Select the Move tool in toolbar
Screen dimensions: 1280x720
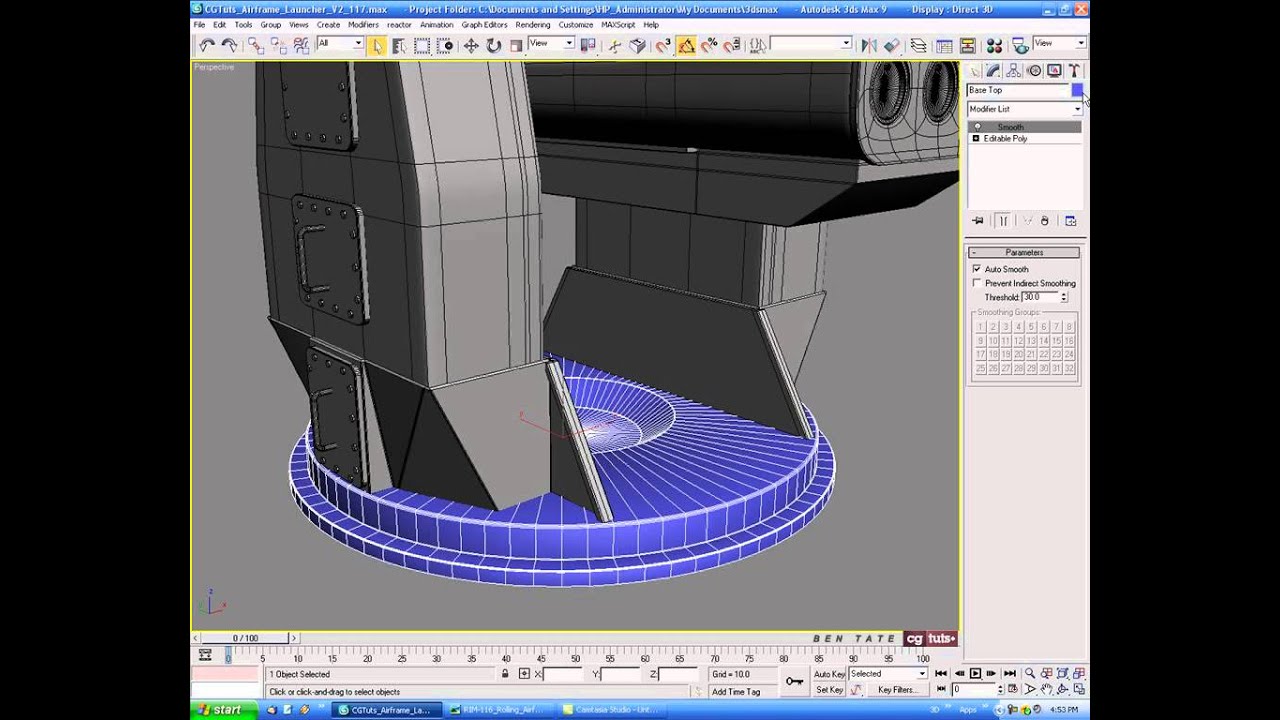pos(470,45)
